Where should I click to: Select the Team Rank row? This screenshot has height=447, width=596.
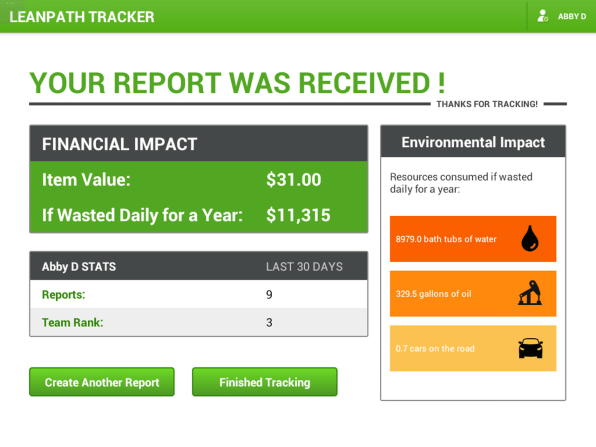tap(199, 322)
